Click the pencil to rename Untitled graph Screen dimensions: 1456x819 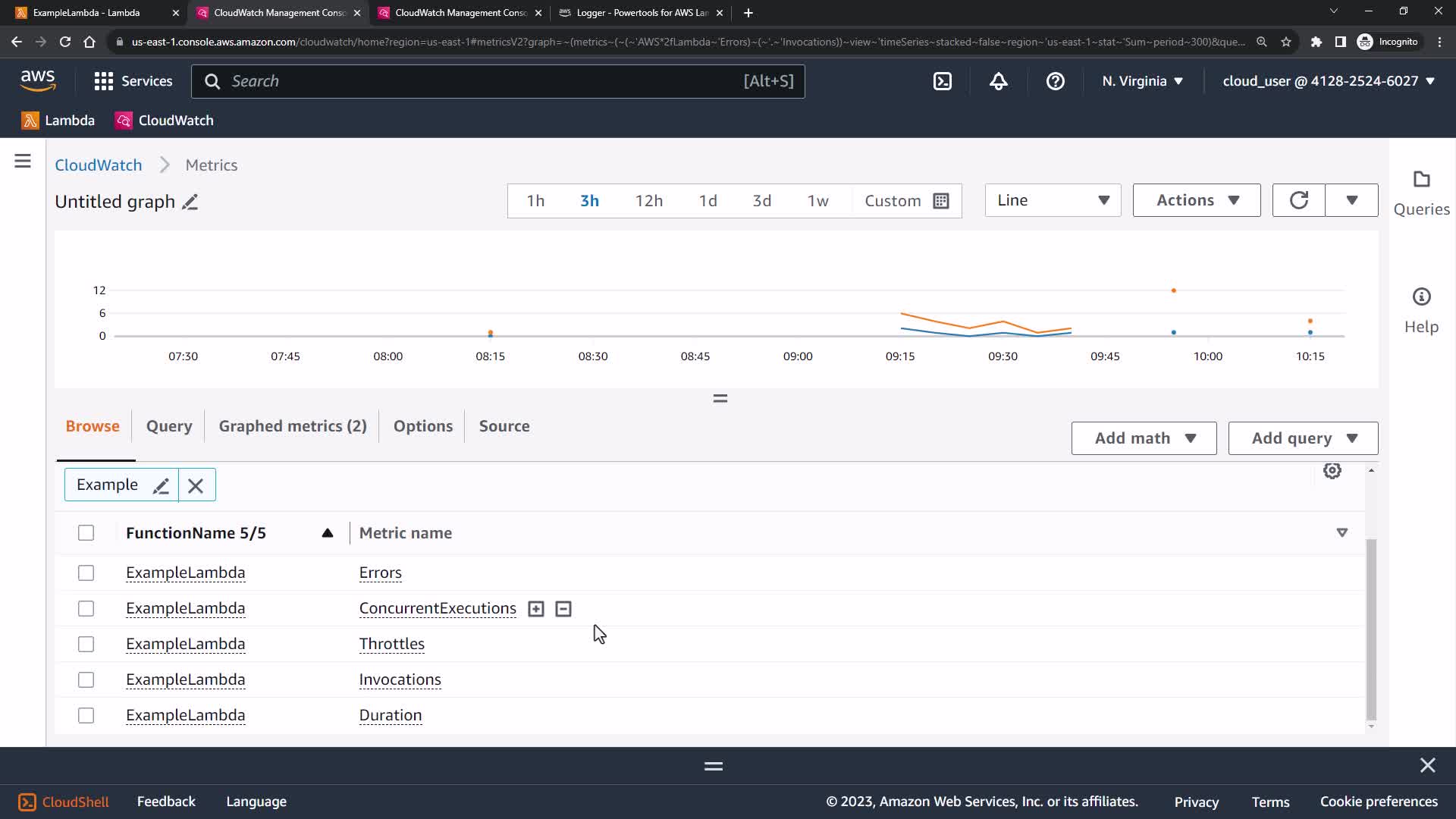[x=190, y=202]
